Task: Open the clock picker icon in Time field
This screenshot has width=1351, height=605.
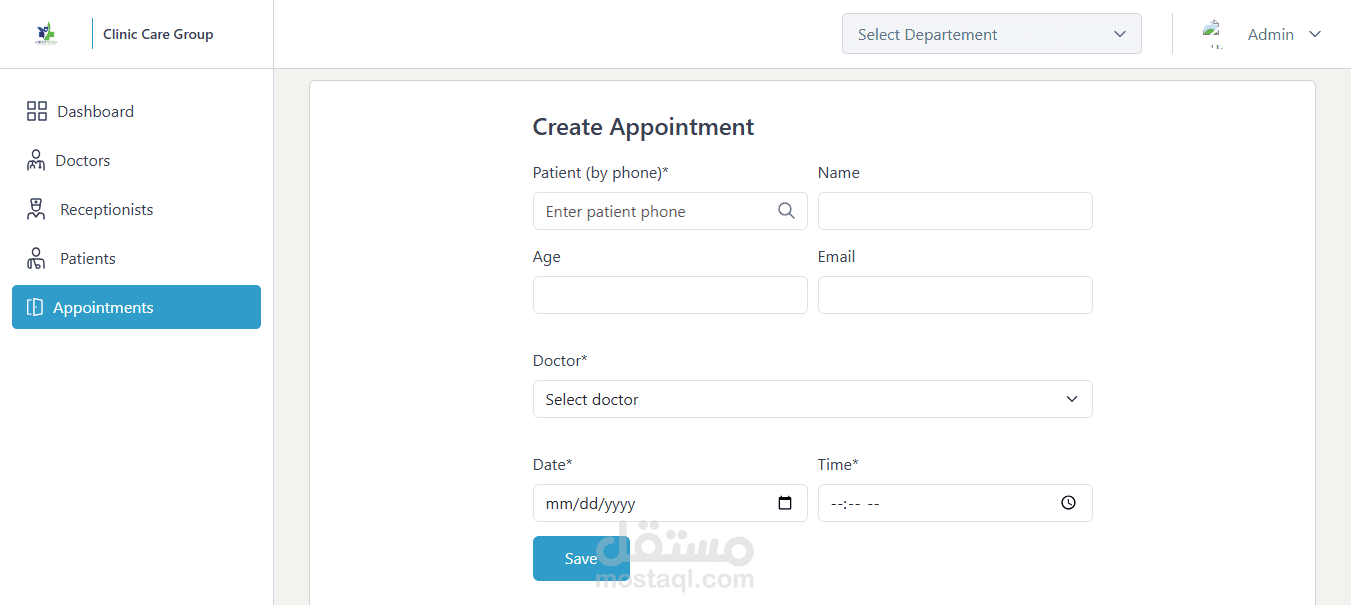Action: point(1068,503)
